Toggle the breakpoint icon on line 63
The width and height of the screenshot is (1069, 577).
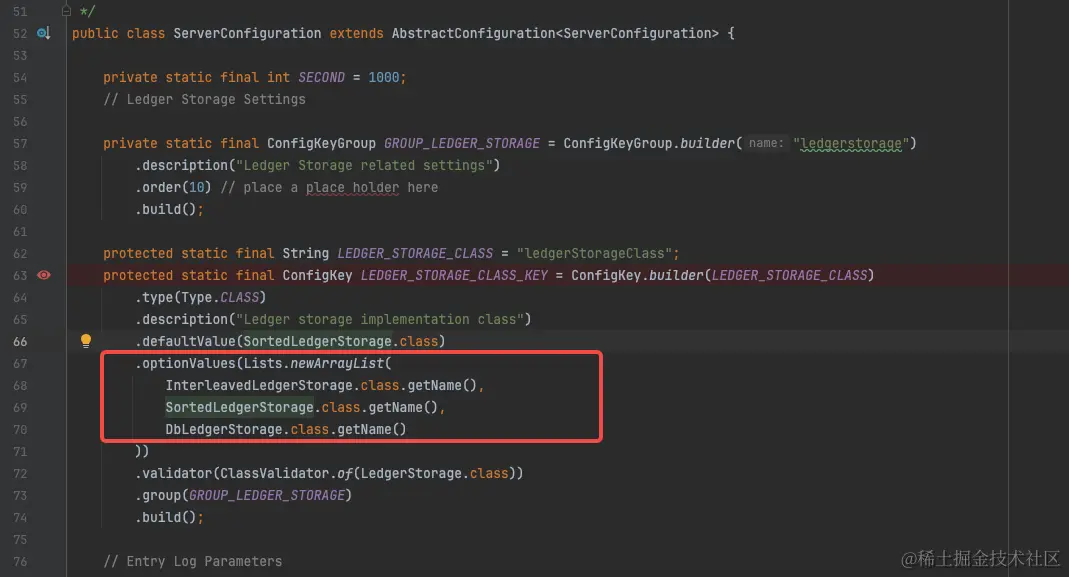point(44,275)
